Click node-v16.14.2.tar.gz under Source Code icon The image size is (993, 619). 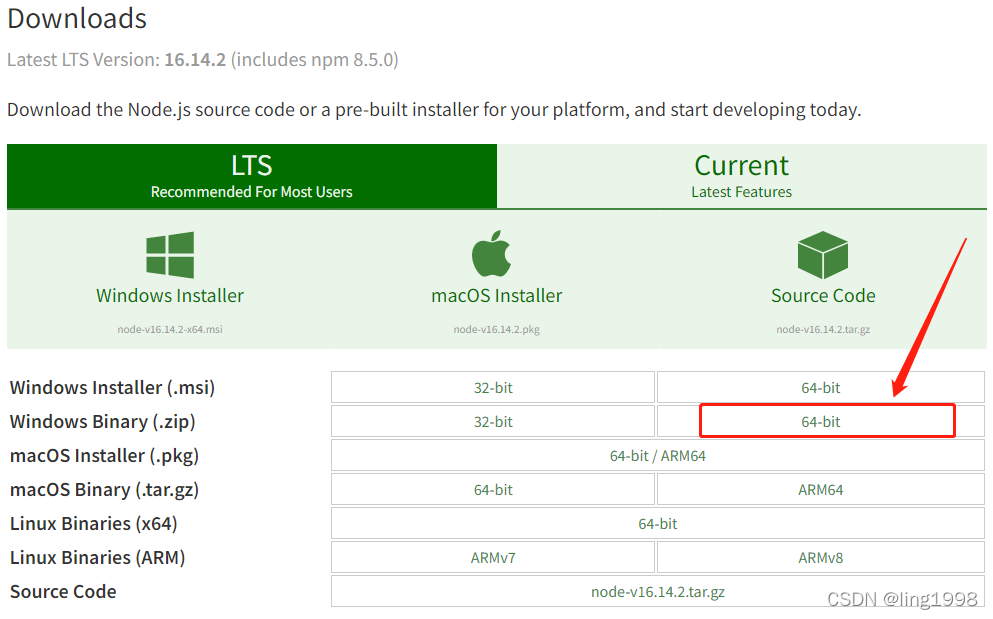pyautogui.click(x=823, y=329)
